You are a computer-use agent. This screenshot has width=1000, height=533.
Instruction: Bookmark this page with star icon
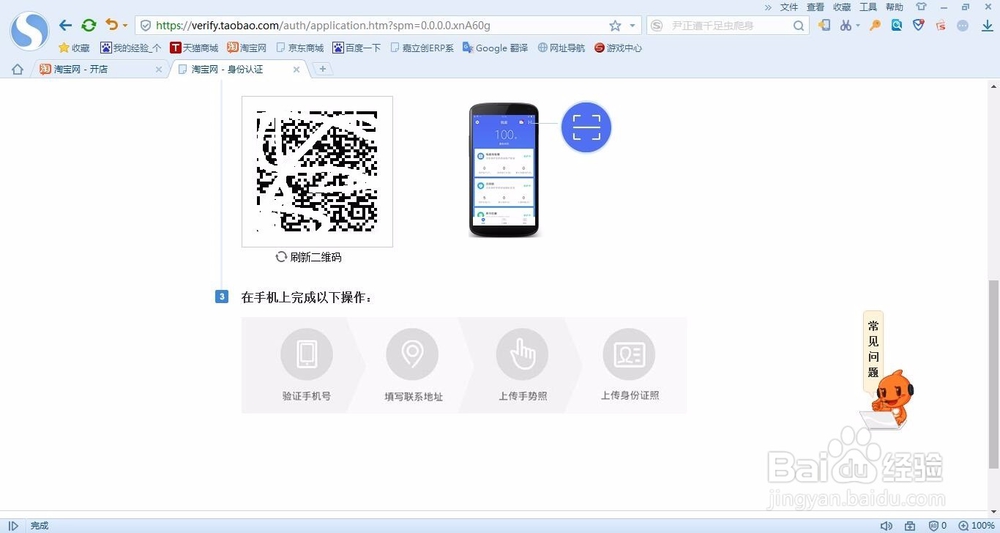click(x=615, y=26)
